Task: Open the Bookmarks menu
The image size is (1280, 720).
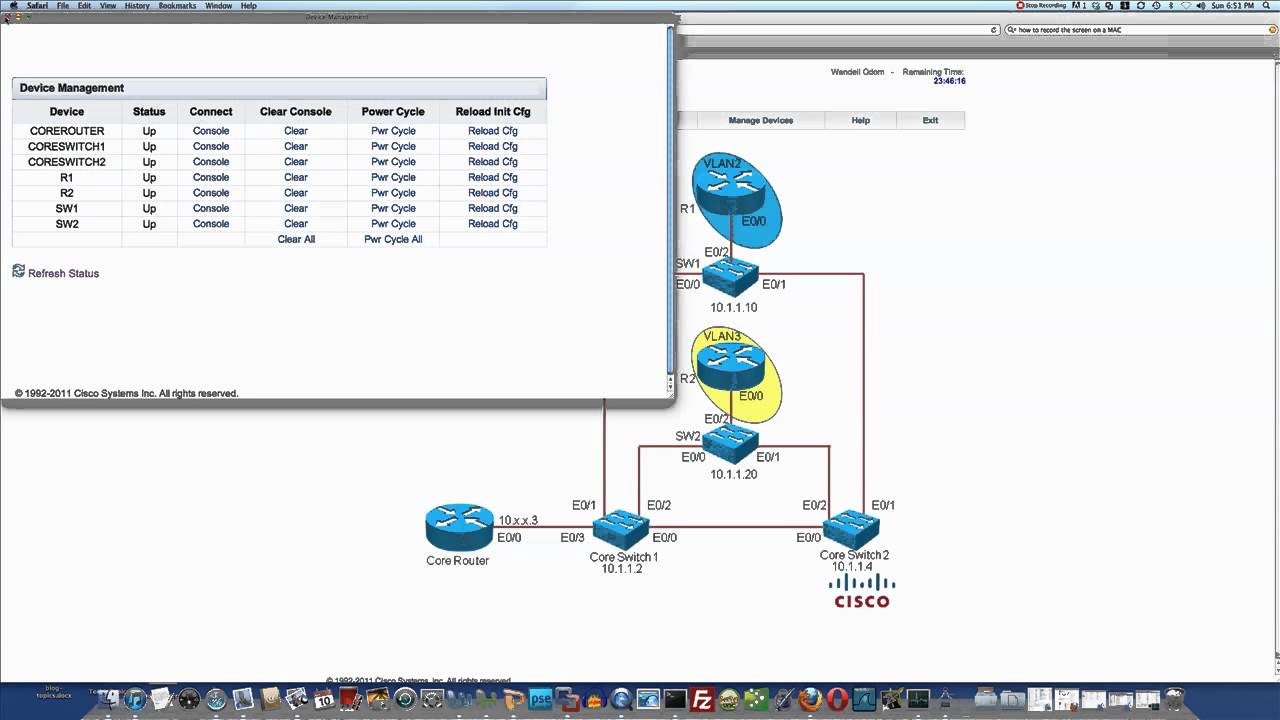Action: (x=178, y=5)
